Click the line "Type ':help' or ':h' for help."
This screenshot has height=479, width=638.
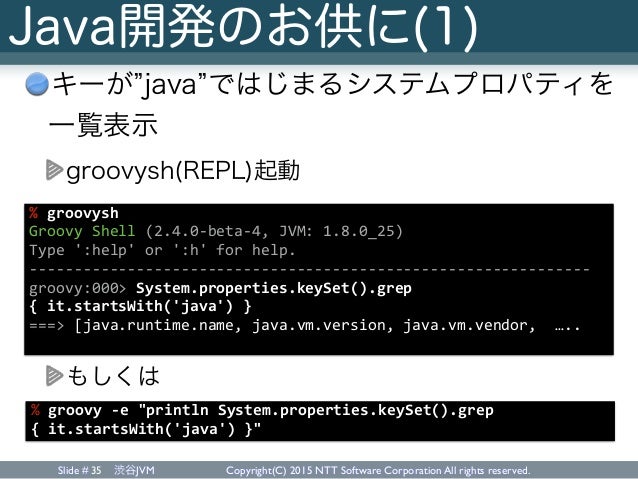[162, 250]
